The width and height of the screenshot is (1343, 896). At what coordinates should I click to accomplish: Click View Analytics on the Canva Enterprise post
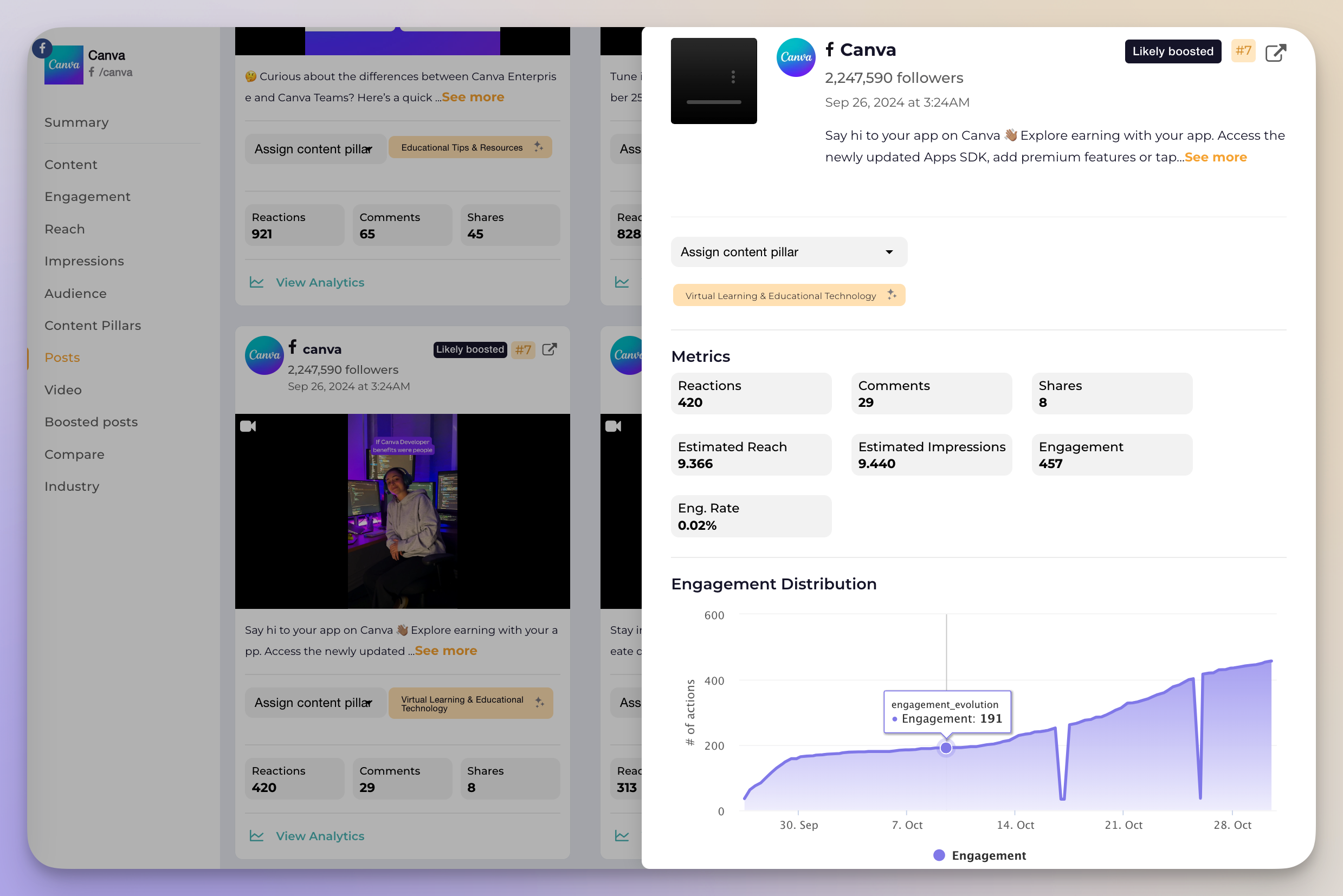[320, 282]
